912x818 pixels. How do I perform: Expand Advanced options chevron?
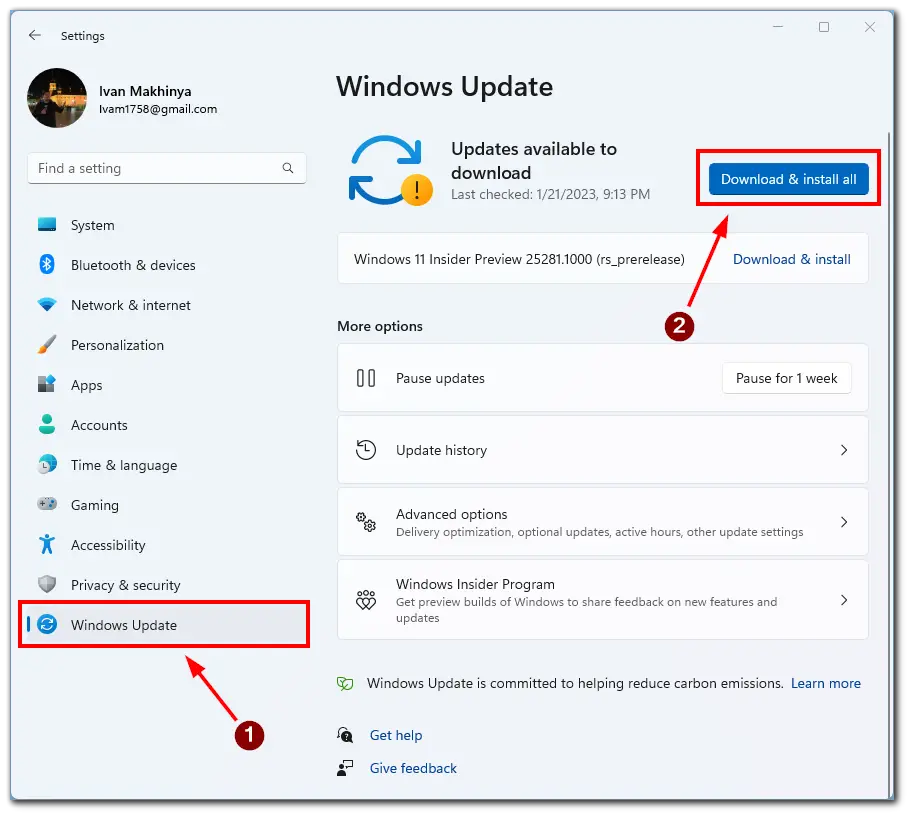[844, 522]
